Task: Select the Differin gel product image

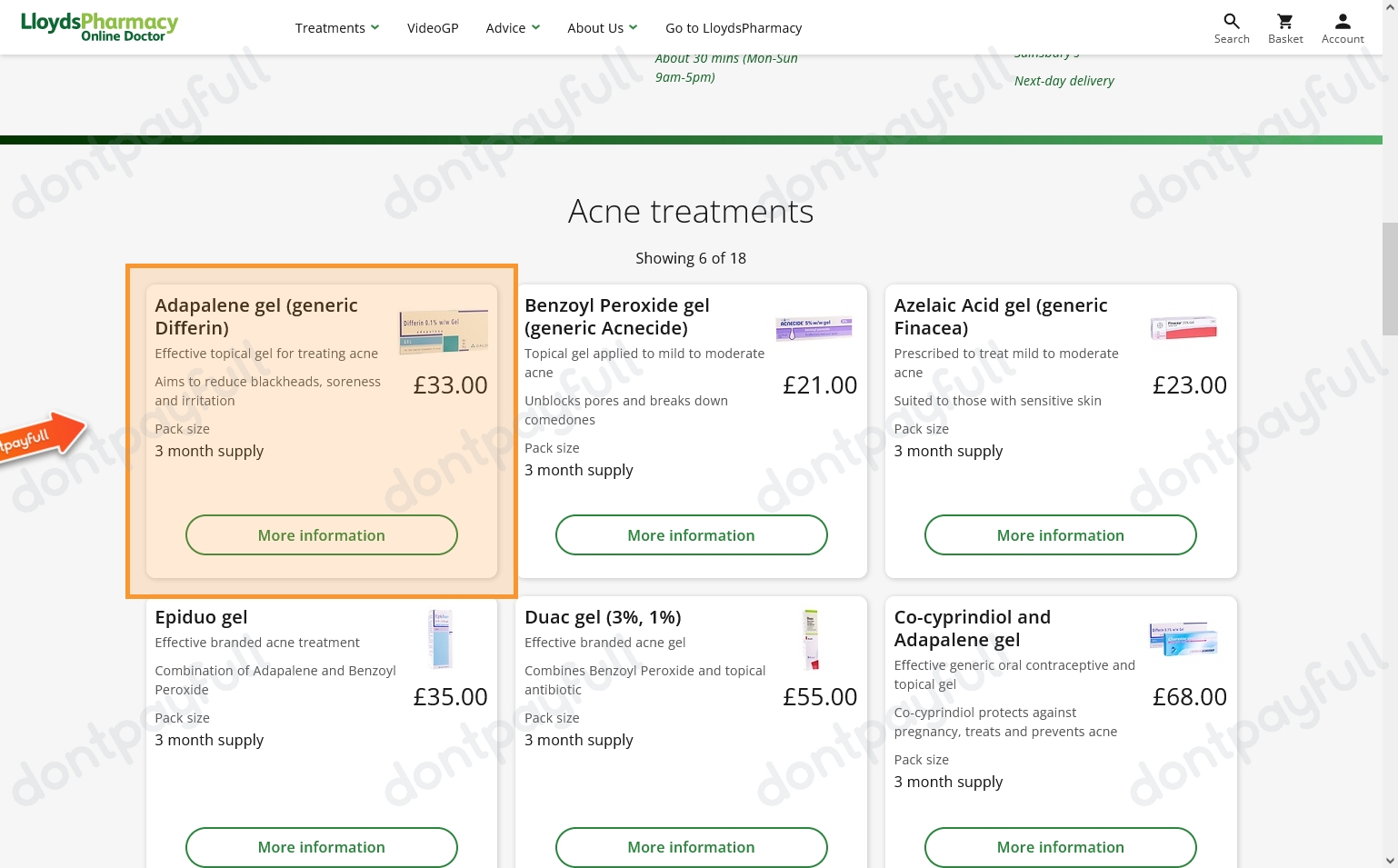Action: tap(444, 332)
